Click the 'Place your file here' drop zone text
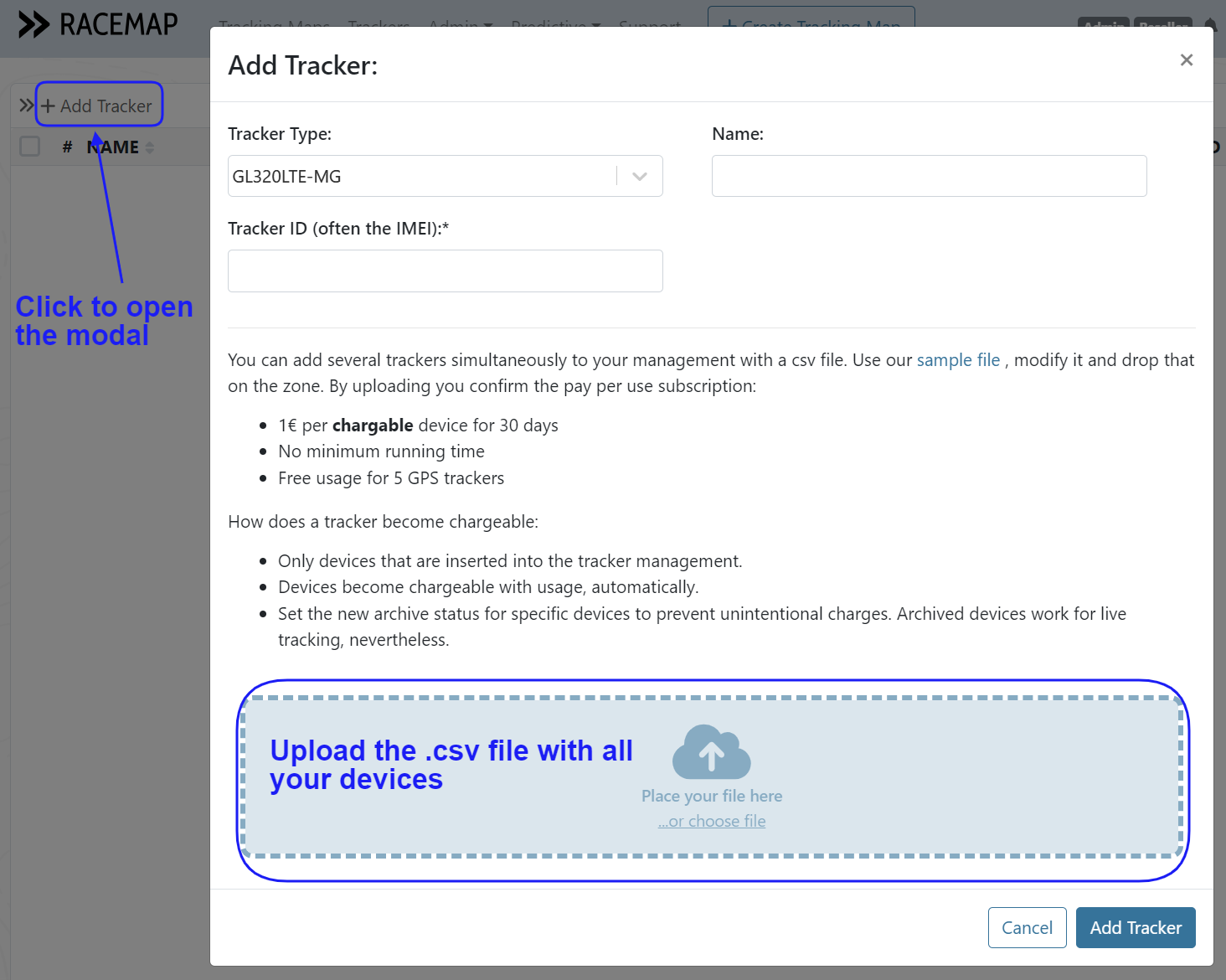This screenshot has width=1226, height=980. tap(712, 796)
